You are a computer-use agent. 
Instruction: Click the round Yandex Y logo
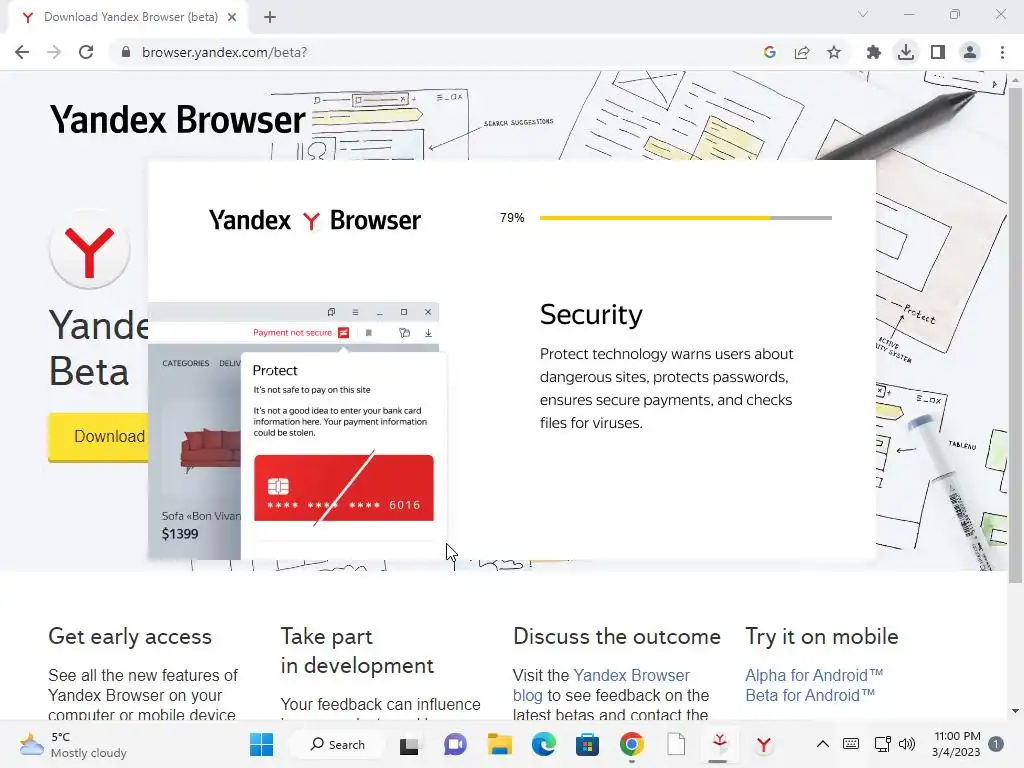[89, 249]
